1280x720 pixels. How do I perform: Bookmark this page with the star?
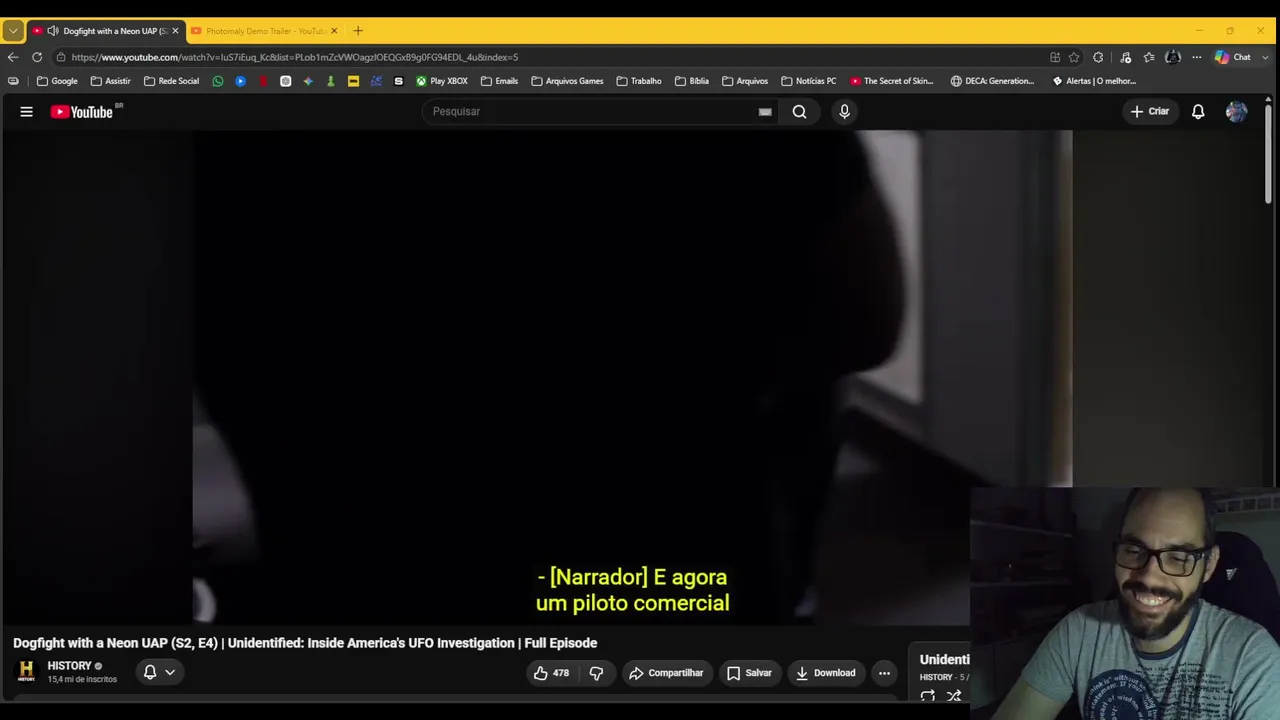pos(1074,57)
